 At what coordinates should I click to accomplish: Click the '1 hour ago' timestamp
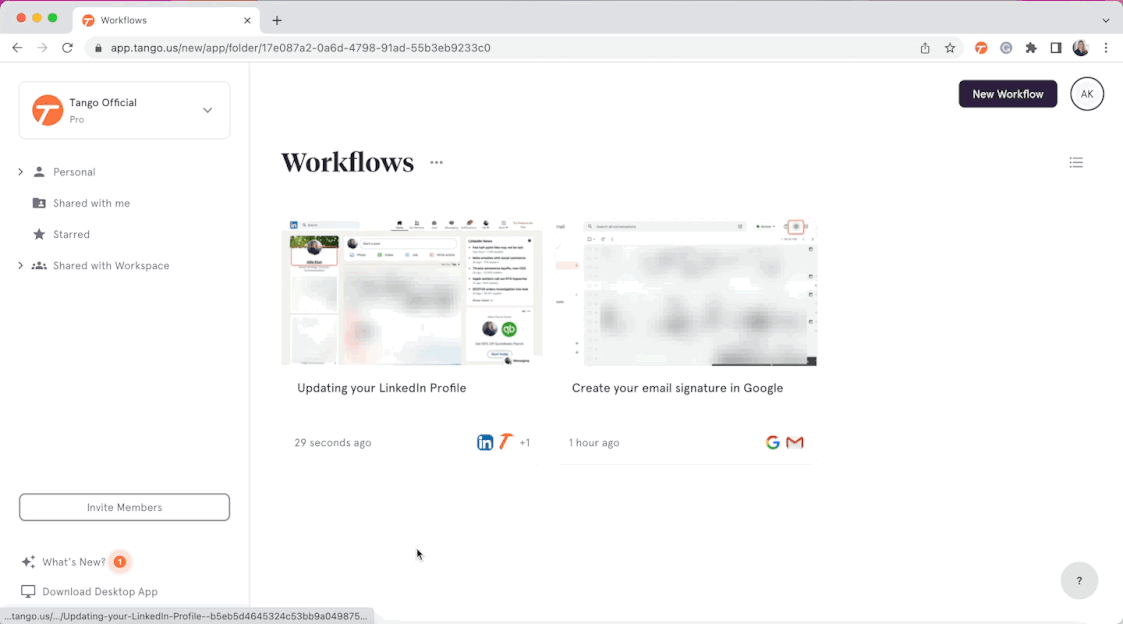pos(594,443)
